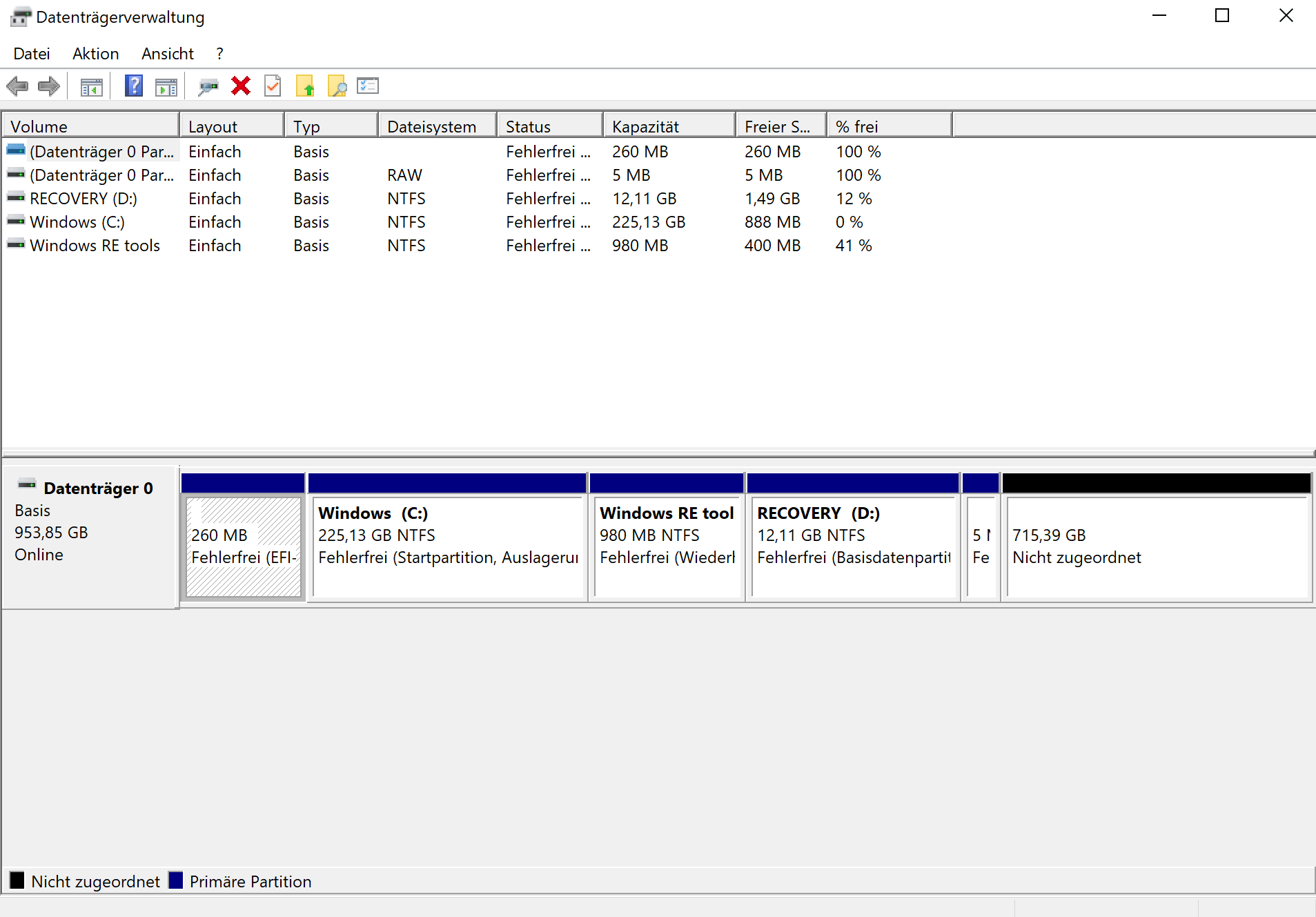This screenshot has height=917, width=1316.
Task: Click the 225,13 GB capacity cell in volume list
Action: (649, 222)
